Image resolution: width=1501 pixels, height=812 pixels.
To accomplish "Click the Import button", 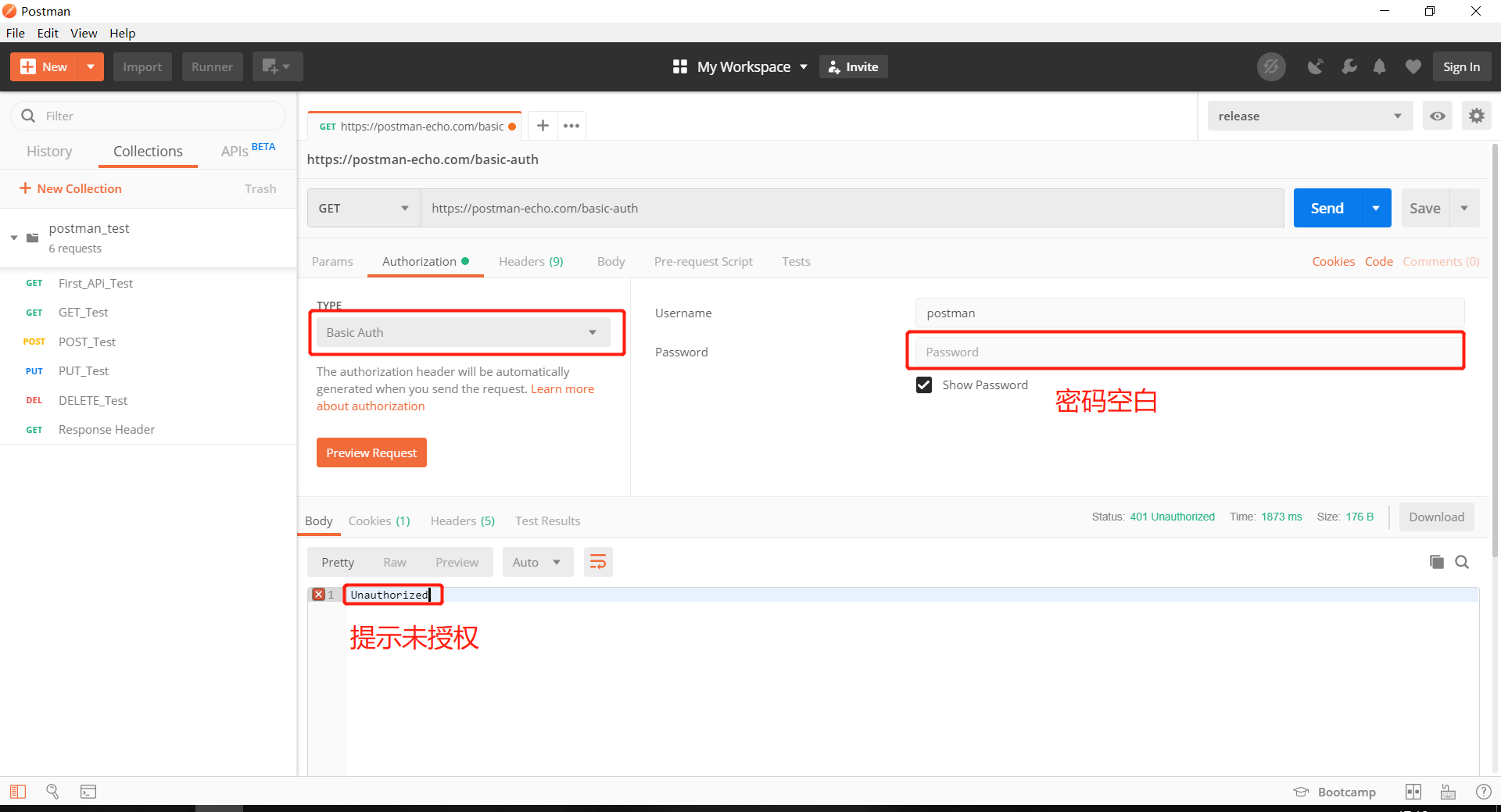I will [x=142, y=67].
